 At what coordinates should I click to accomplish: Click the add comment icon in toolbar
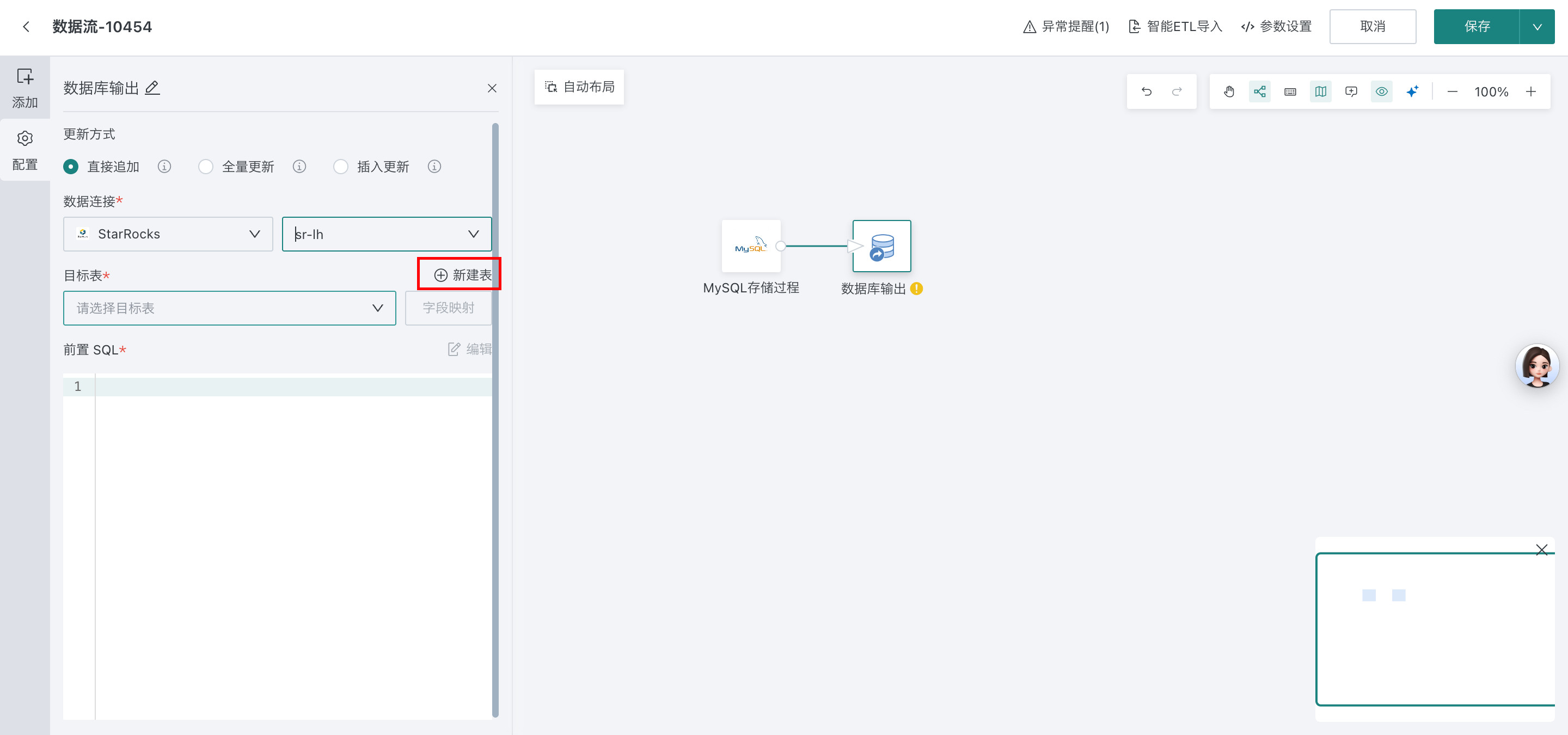coord(1351,91)
